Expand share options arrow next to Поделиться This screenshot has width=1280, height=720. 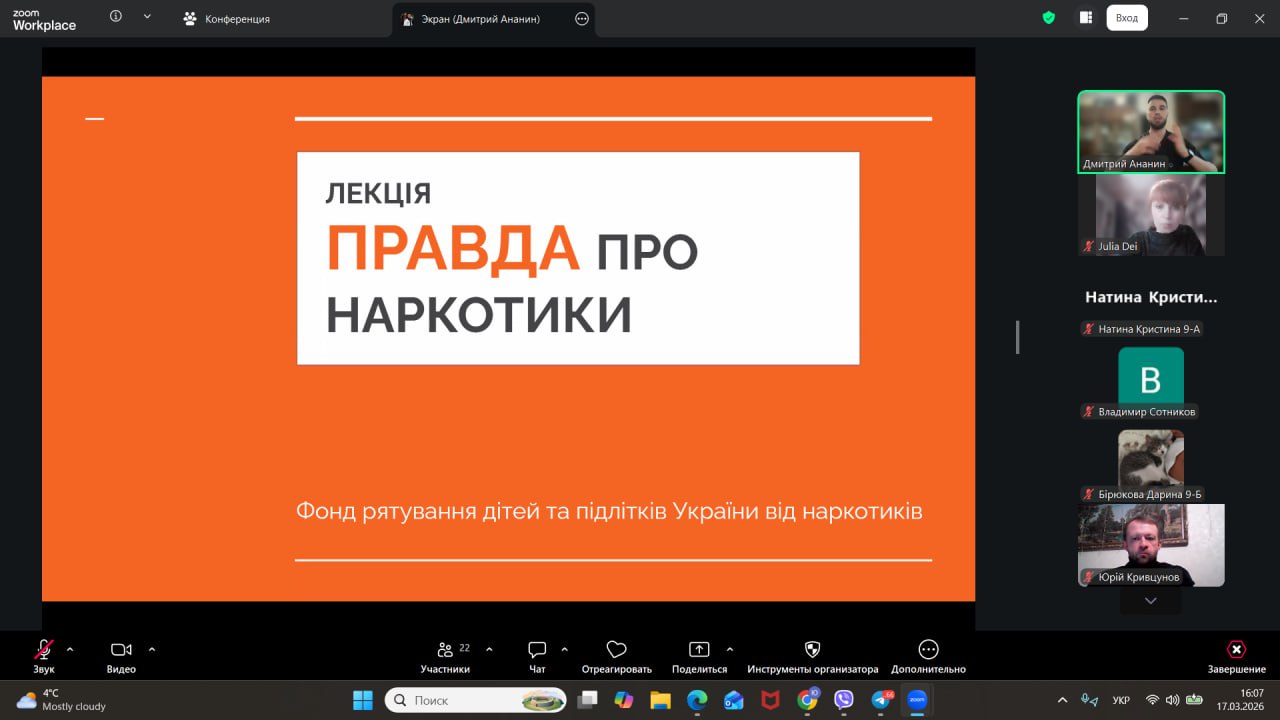click(x=729, y=649)
